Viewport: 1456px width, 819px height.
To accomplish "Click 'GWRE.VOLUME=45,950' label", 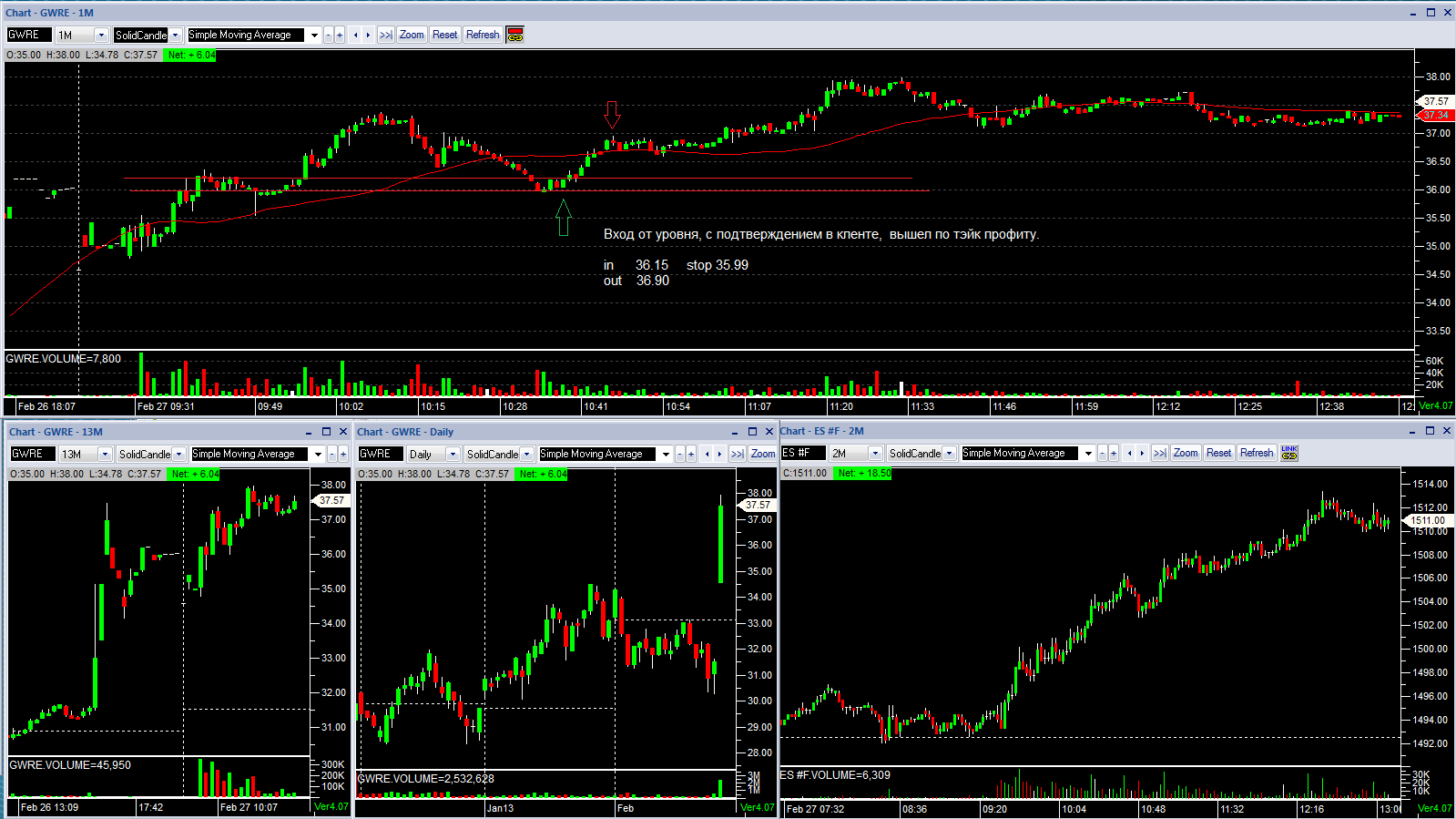I will click(x=70, y=764).
